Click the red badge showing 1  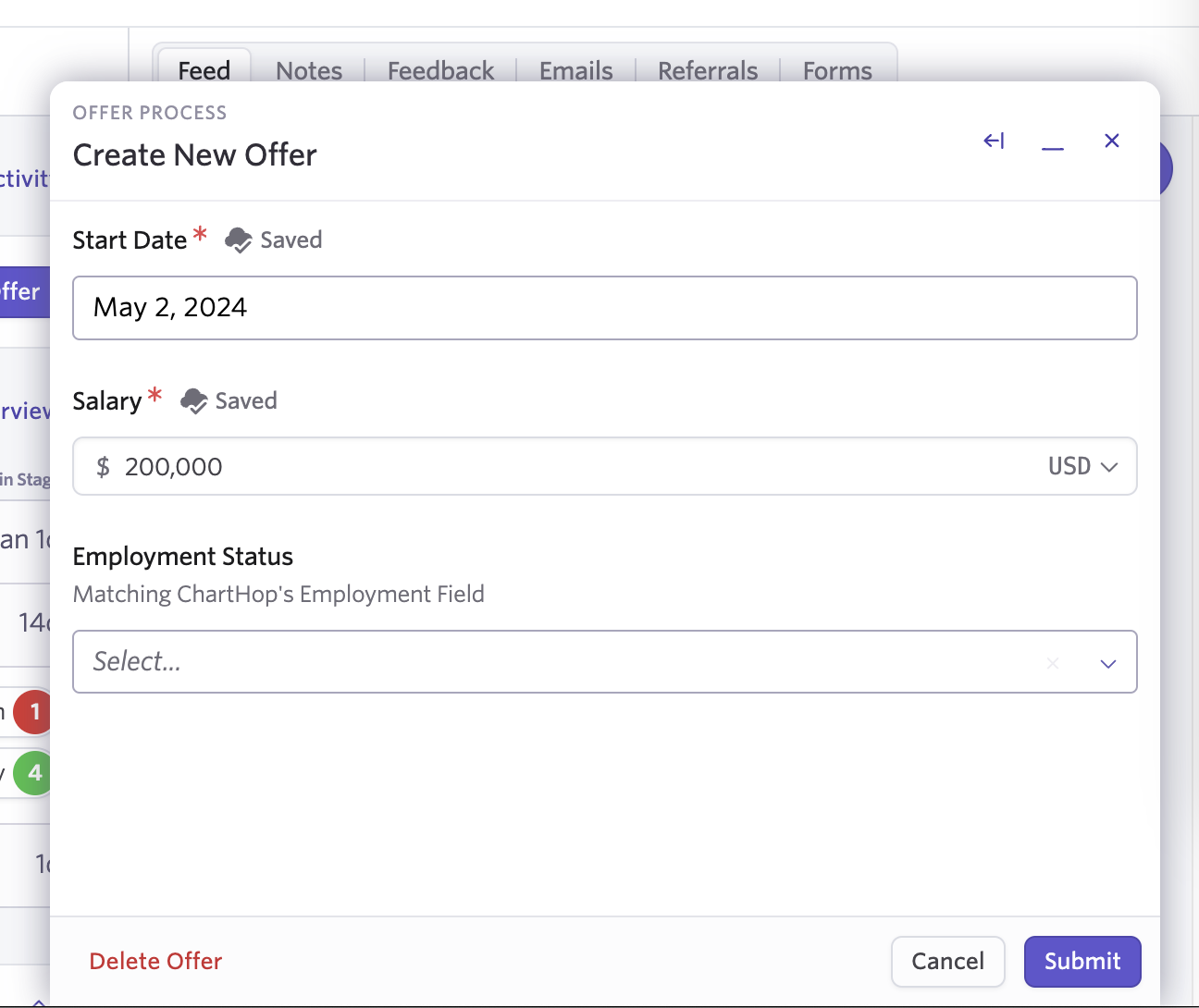[x=35, y=712]
